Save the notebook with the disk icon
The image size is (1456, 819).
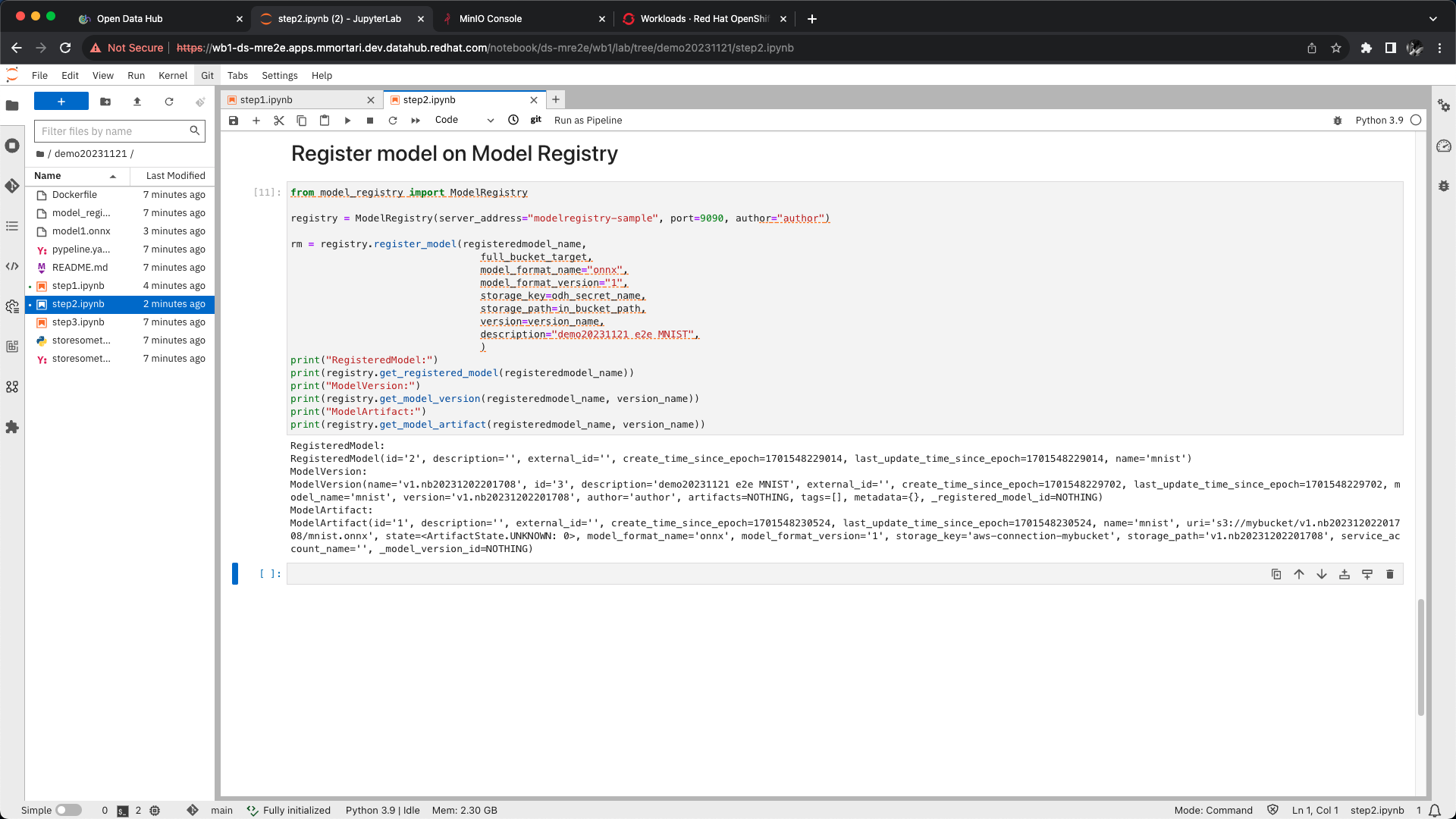pyautogui.click(x=234, y=121)
